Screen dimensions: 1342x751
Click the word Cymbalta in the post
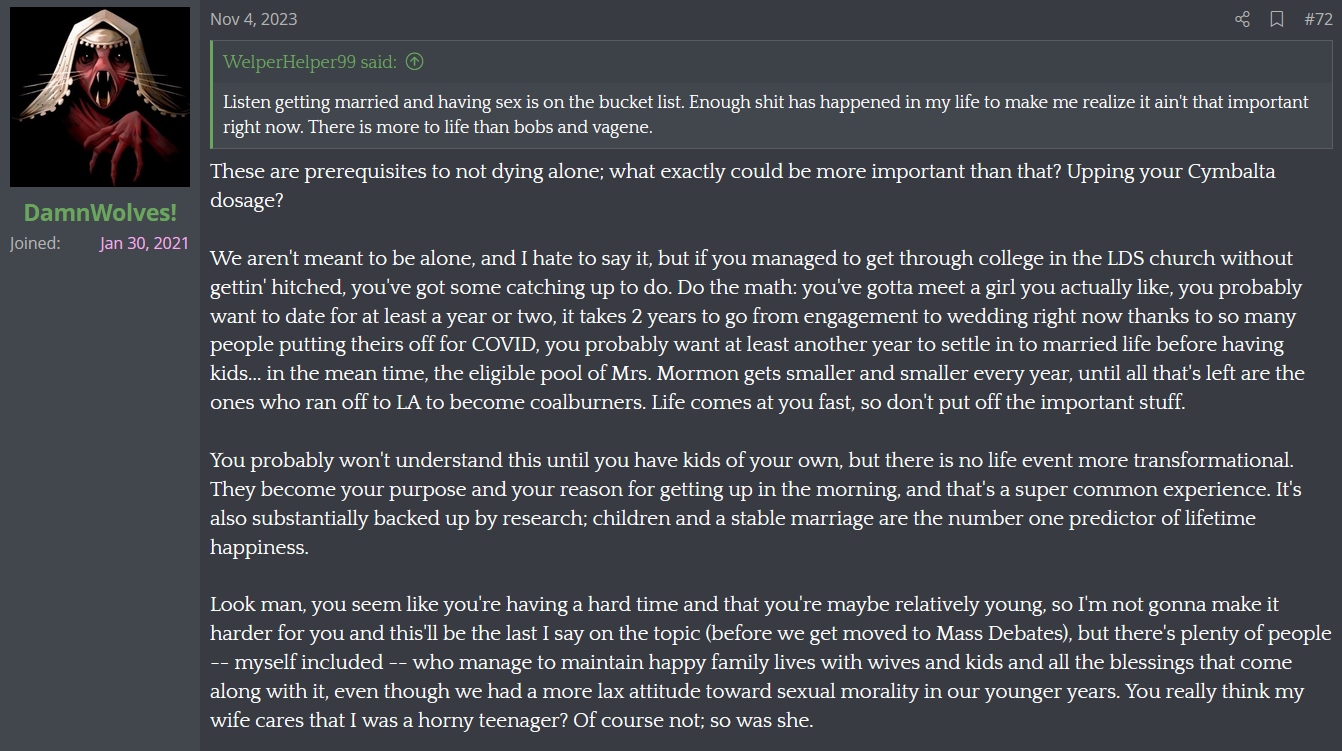click(1231, 172)
